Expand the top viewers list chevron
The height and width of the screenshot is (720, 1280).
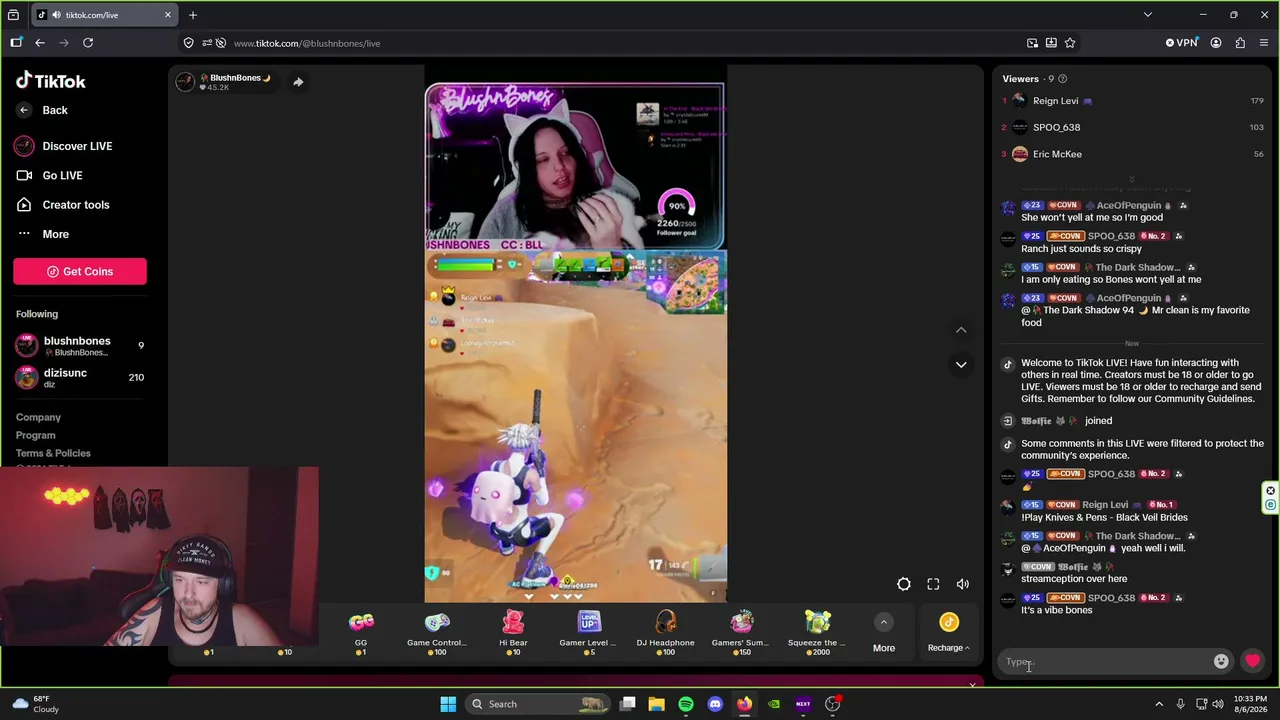point(1132,179)
